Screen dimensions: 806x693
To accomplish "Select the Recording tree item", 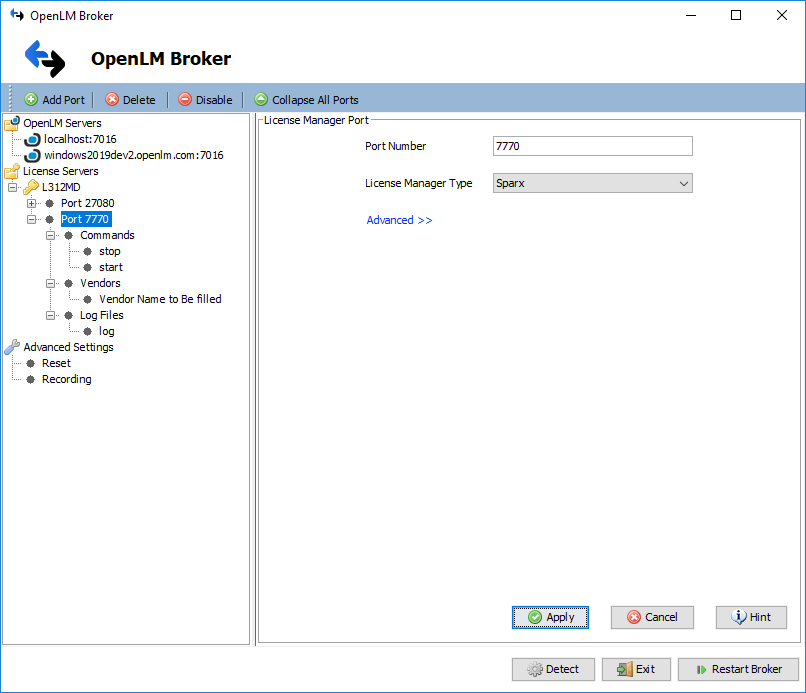I will pos(66,379).
